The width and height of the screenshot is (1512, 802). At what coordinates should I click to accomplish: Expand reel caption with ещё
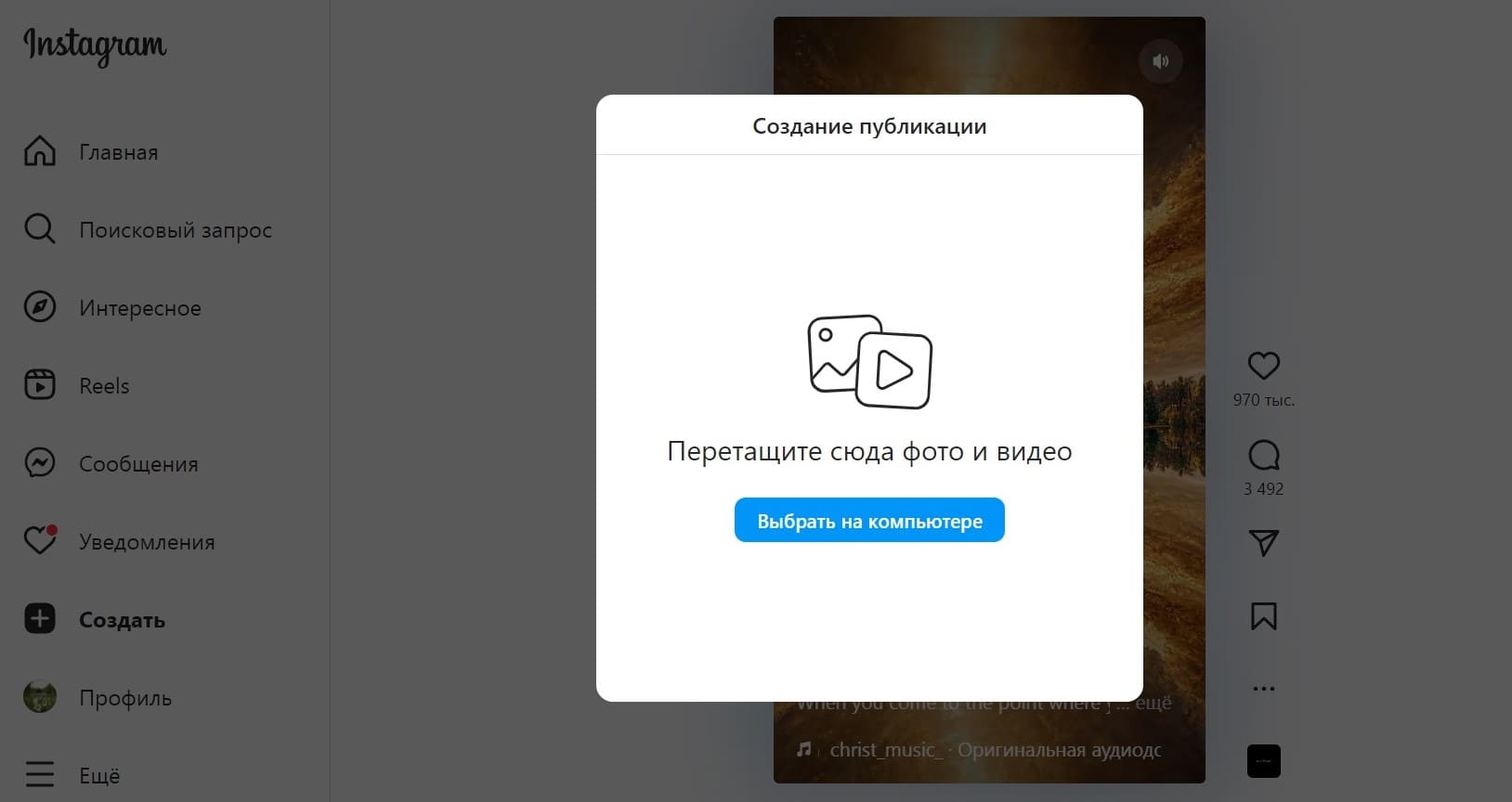tap(1153, 704)
